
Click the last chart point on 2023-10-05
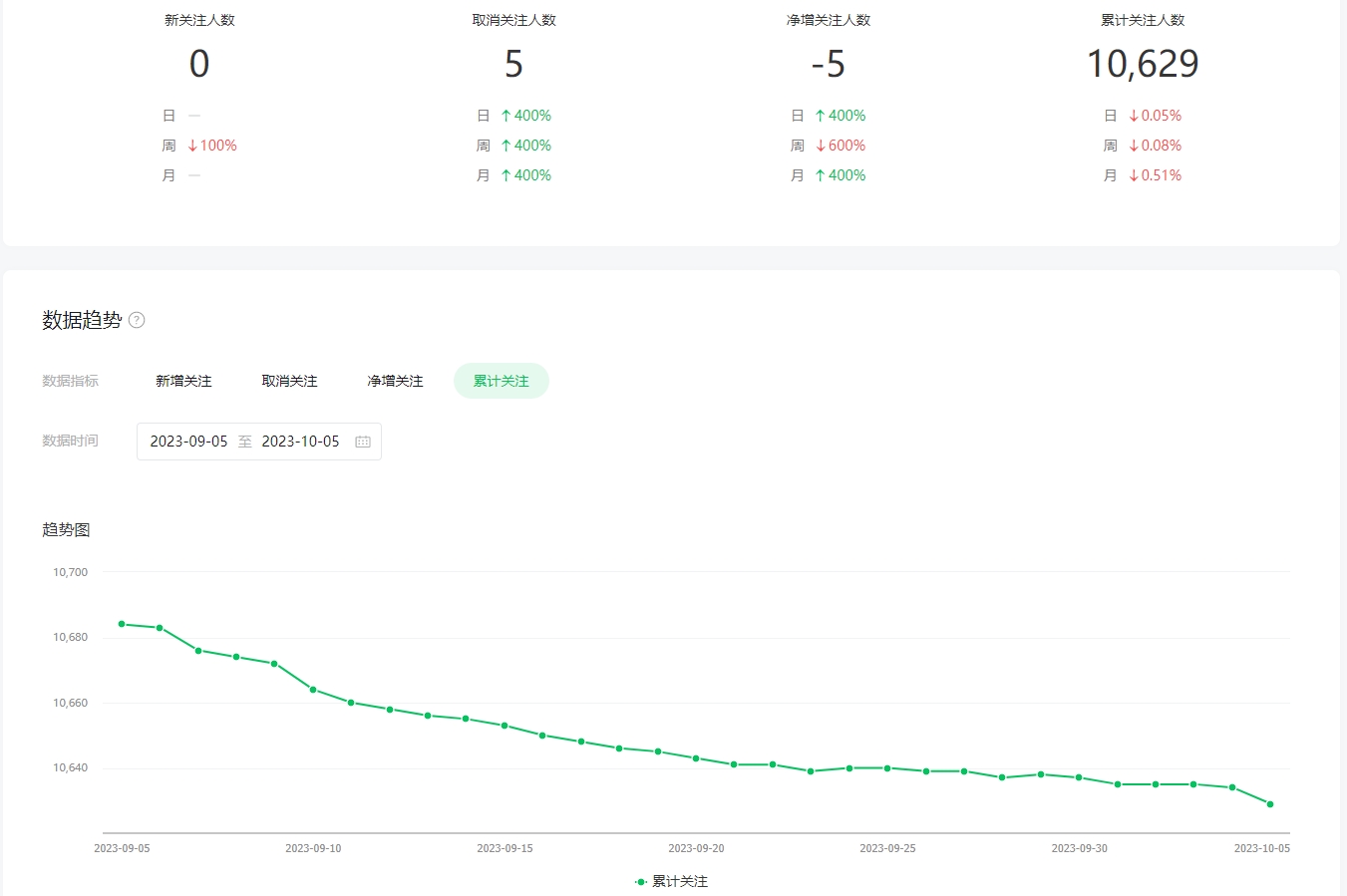[x=1270, y=804]
